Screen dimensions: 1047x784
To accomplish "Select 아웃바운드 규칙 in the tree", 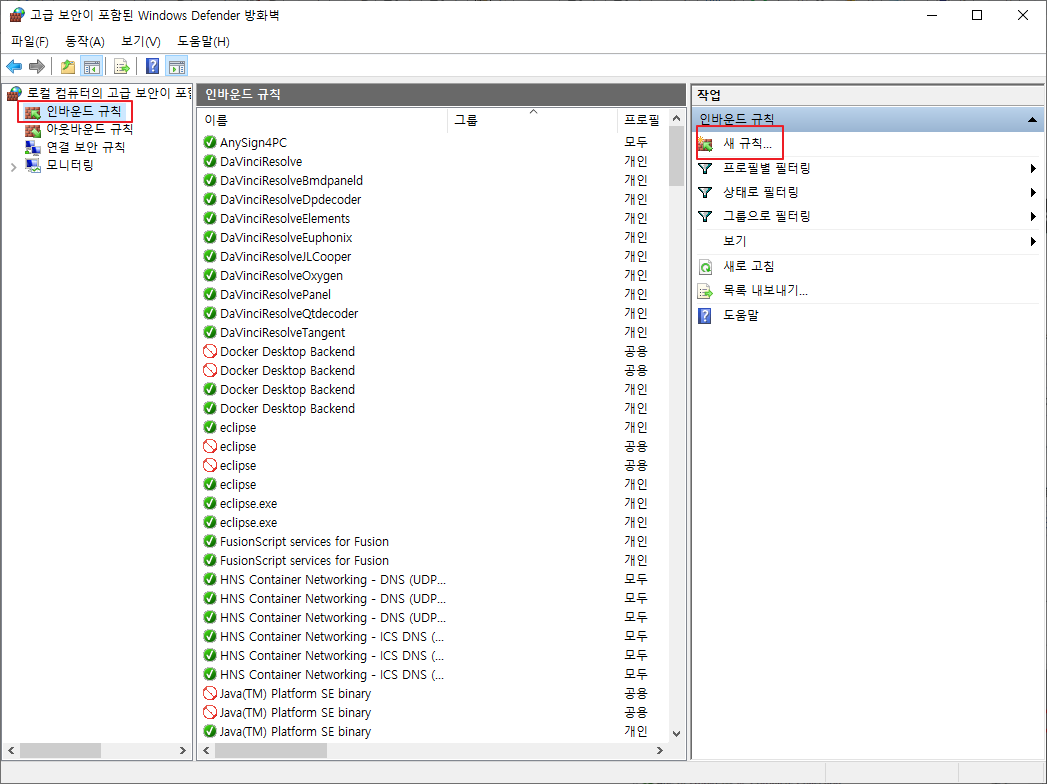I will (x=89, y=129).
